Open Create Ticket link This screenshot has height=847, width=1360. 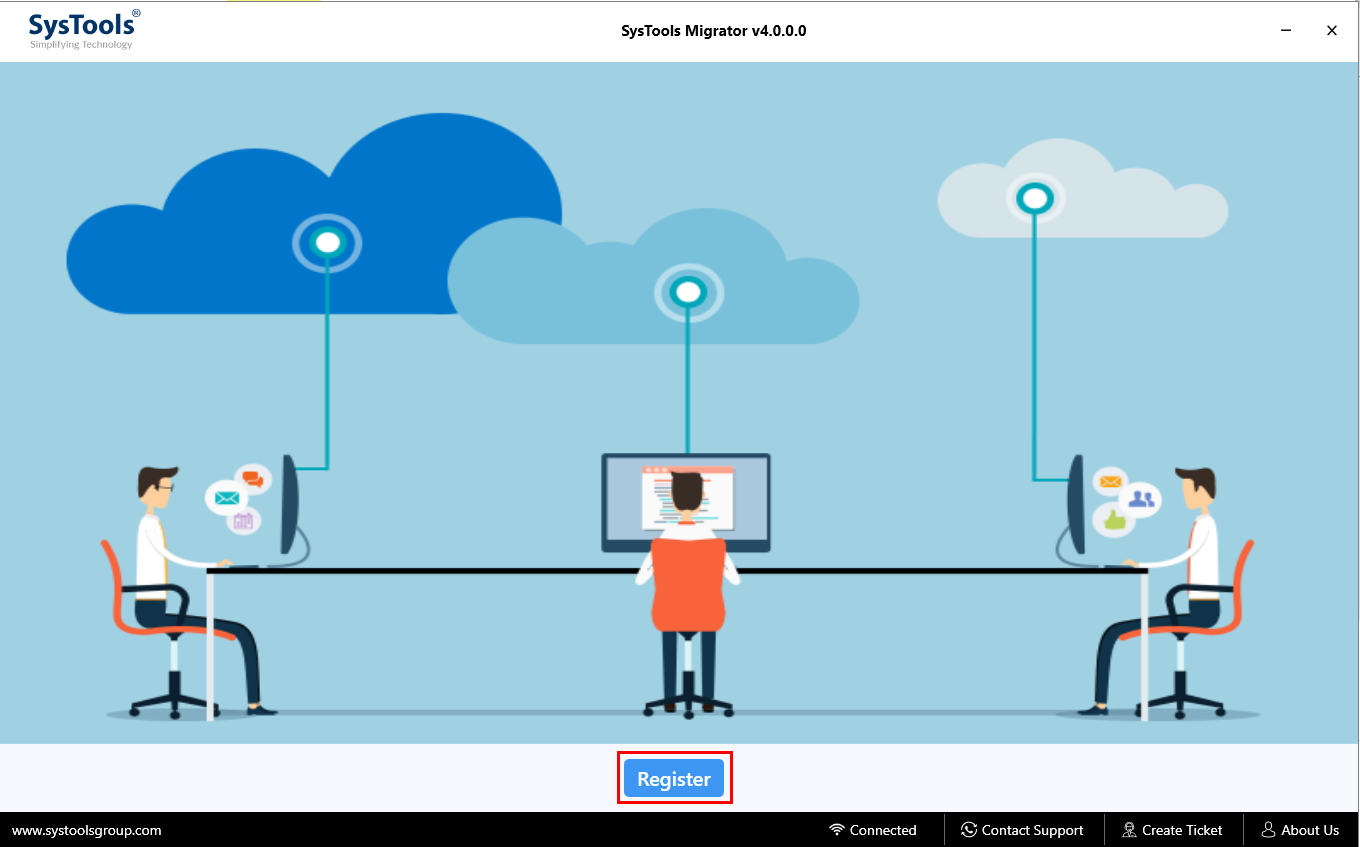[x=1172, y=830]
